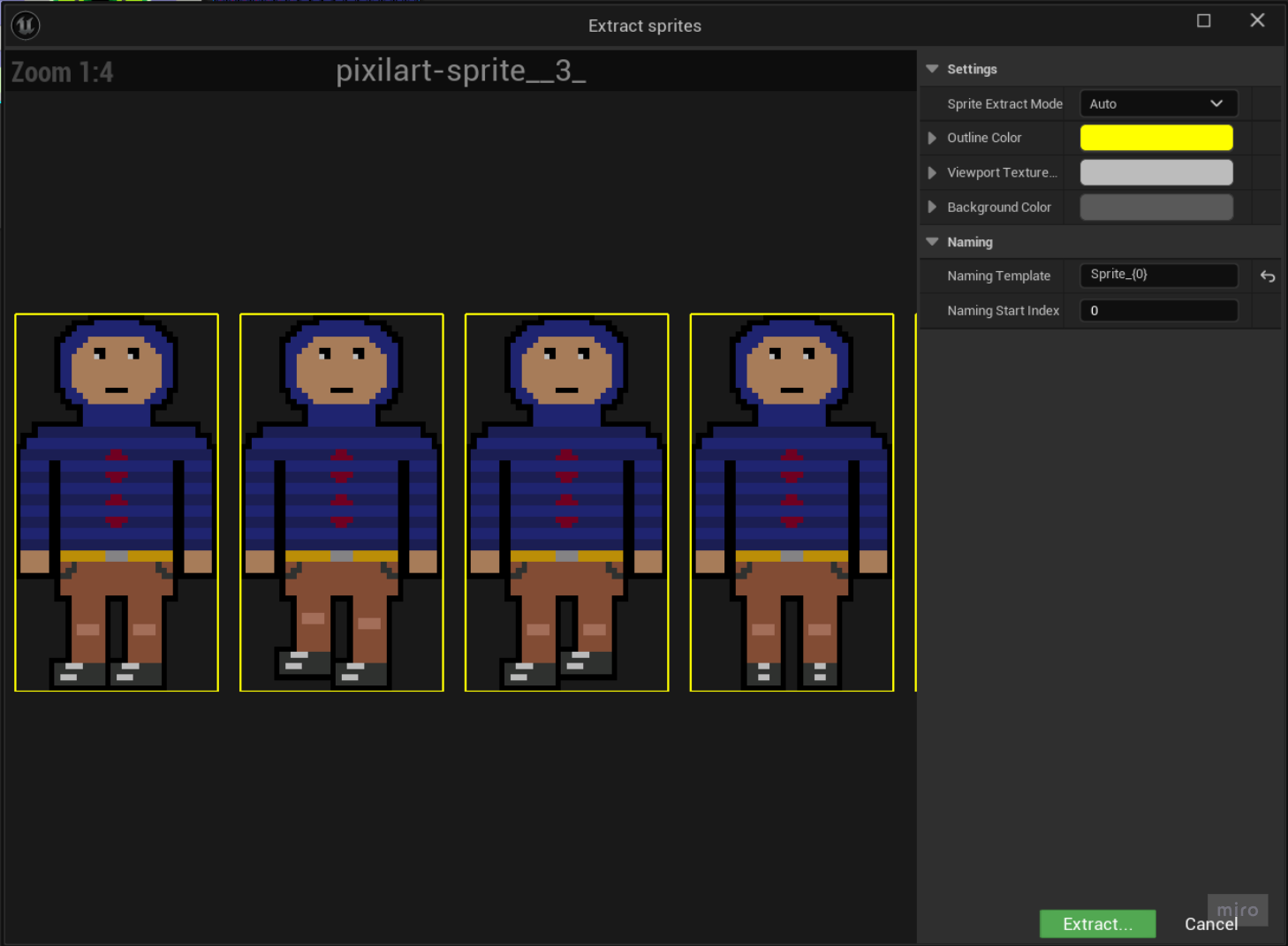This screenshot has height=946, width=1288.
Task: Collapse the Settings section
Action: point(932,69)
